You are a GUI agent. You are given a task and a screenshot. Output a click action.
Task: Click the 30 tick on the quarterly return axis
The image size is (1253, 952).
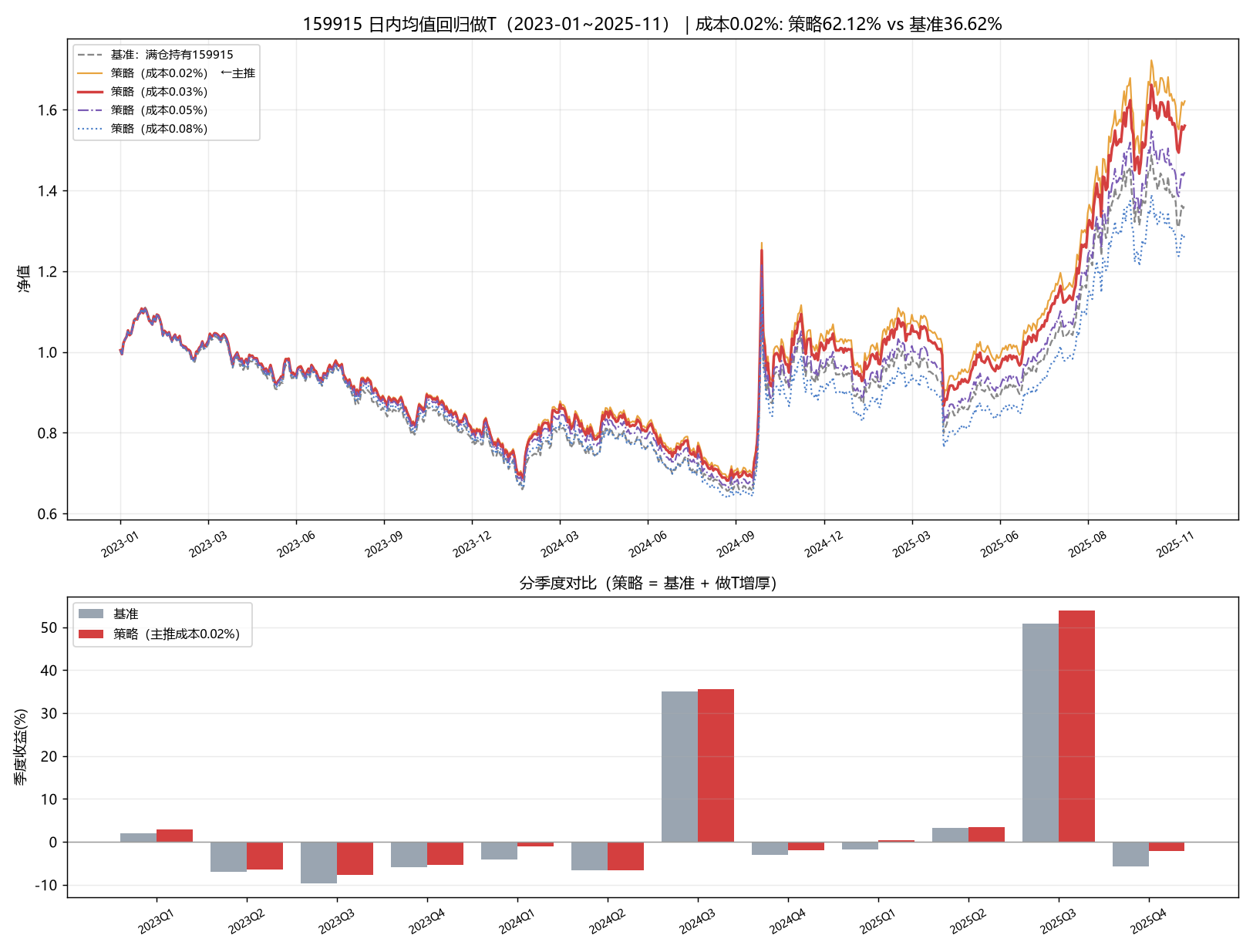49,714
